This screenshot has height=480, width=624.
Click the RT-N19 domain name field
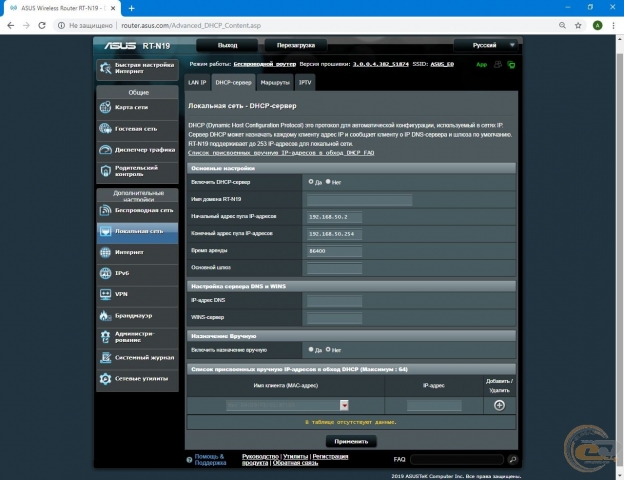coord(359,200)
